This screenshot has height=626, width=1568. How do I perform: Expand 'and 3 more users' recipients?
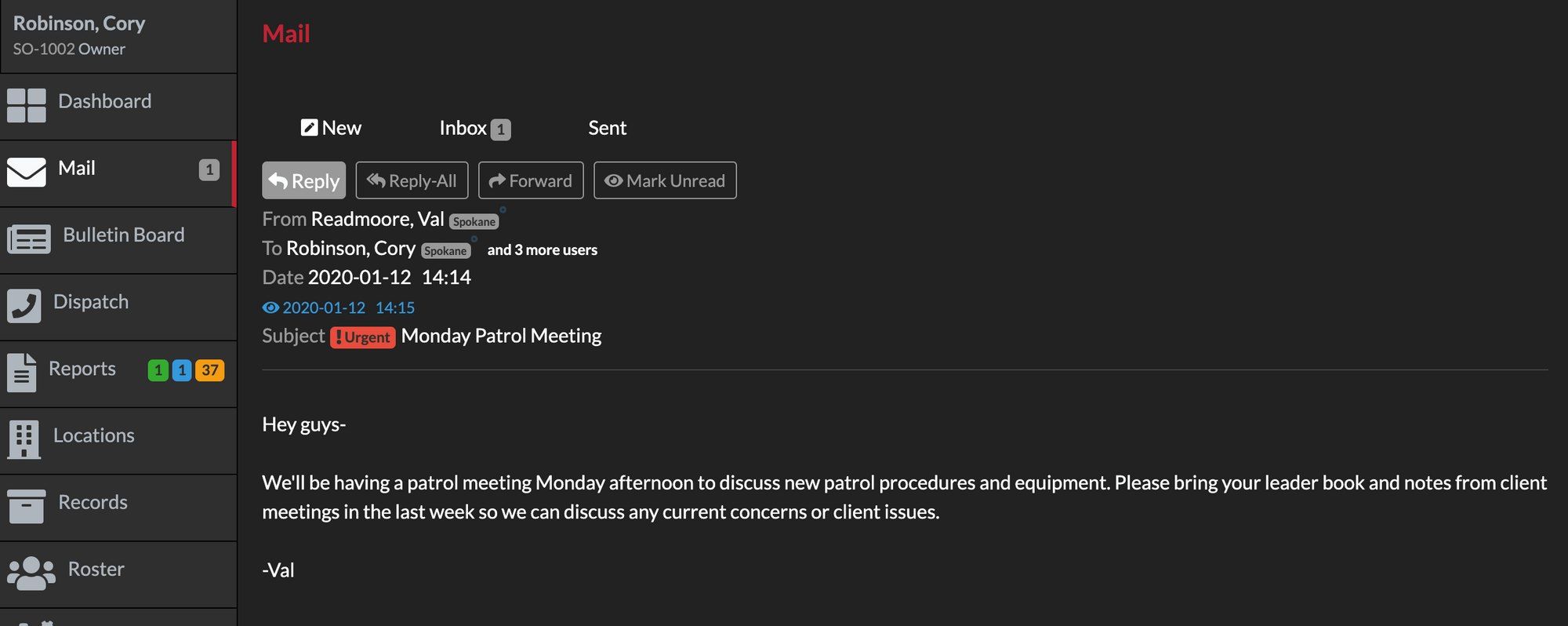tap(542, 249)
